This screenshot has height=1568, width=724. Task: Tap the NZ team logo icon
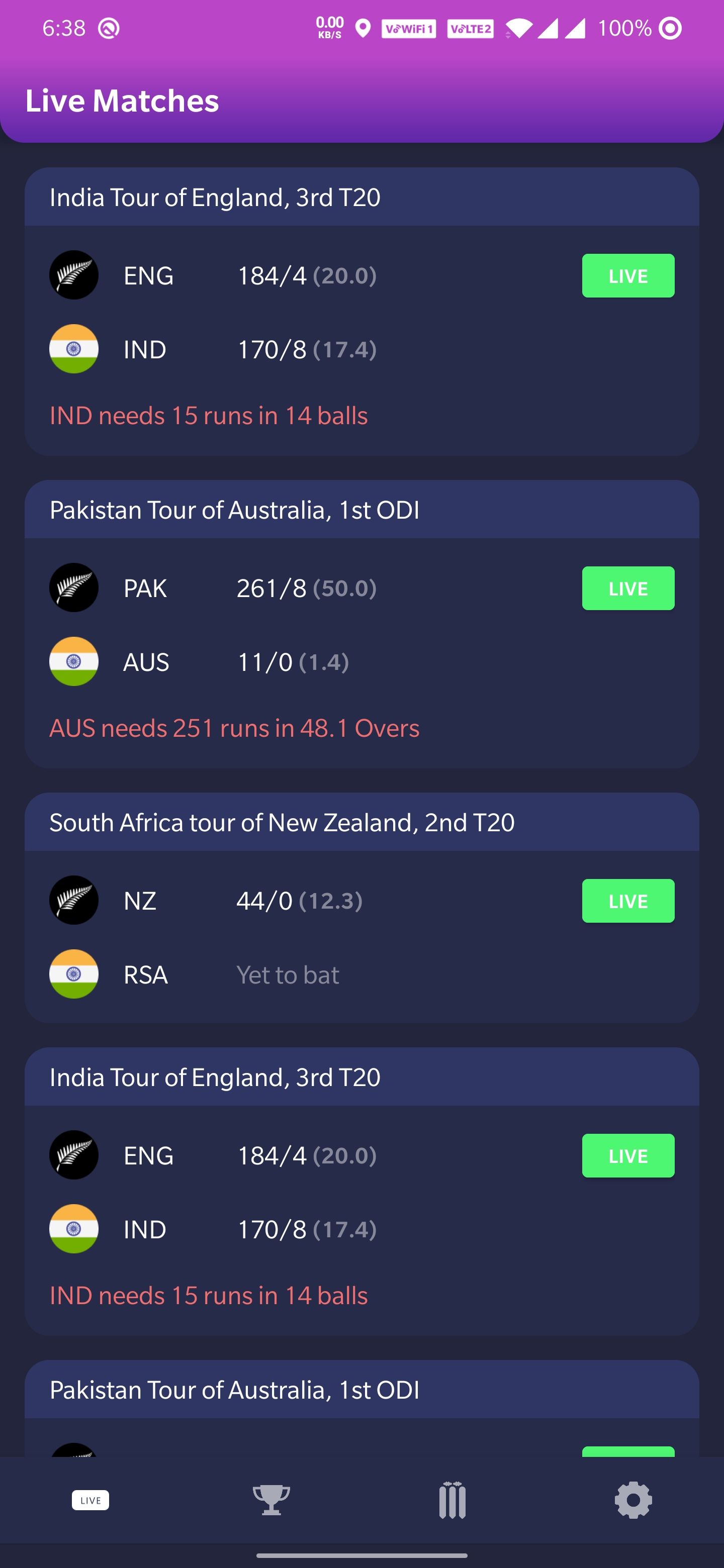pyautogui.click(x=74, y=900)
